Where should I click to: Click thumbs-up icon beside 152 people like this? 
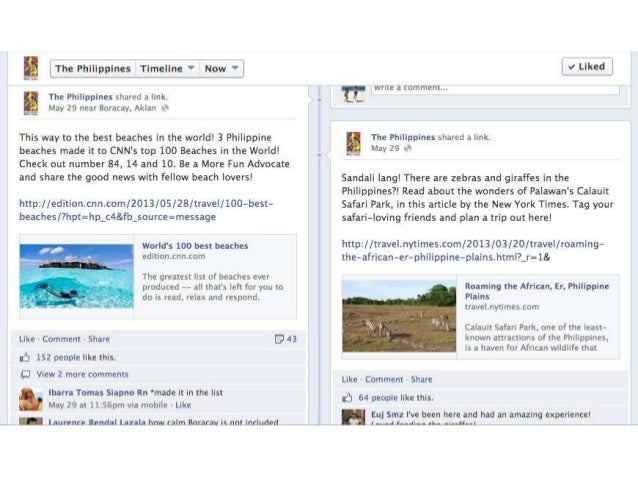point(25,358)
